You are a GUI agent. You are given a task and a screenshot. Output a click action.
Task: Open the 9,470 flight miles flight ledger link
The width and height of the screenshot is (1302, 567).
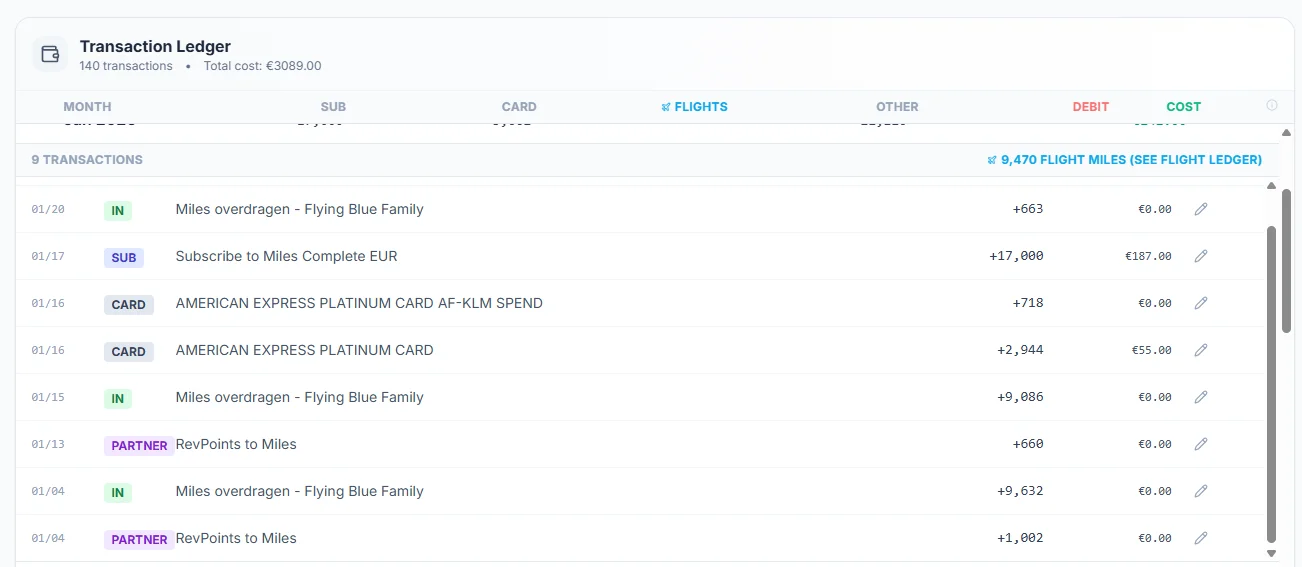[1124, 160]
